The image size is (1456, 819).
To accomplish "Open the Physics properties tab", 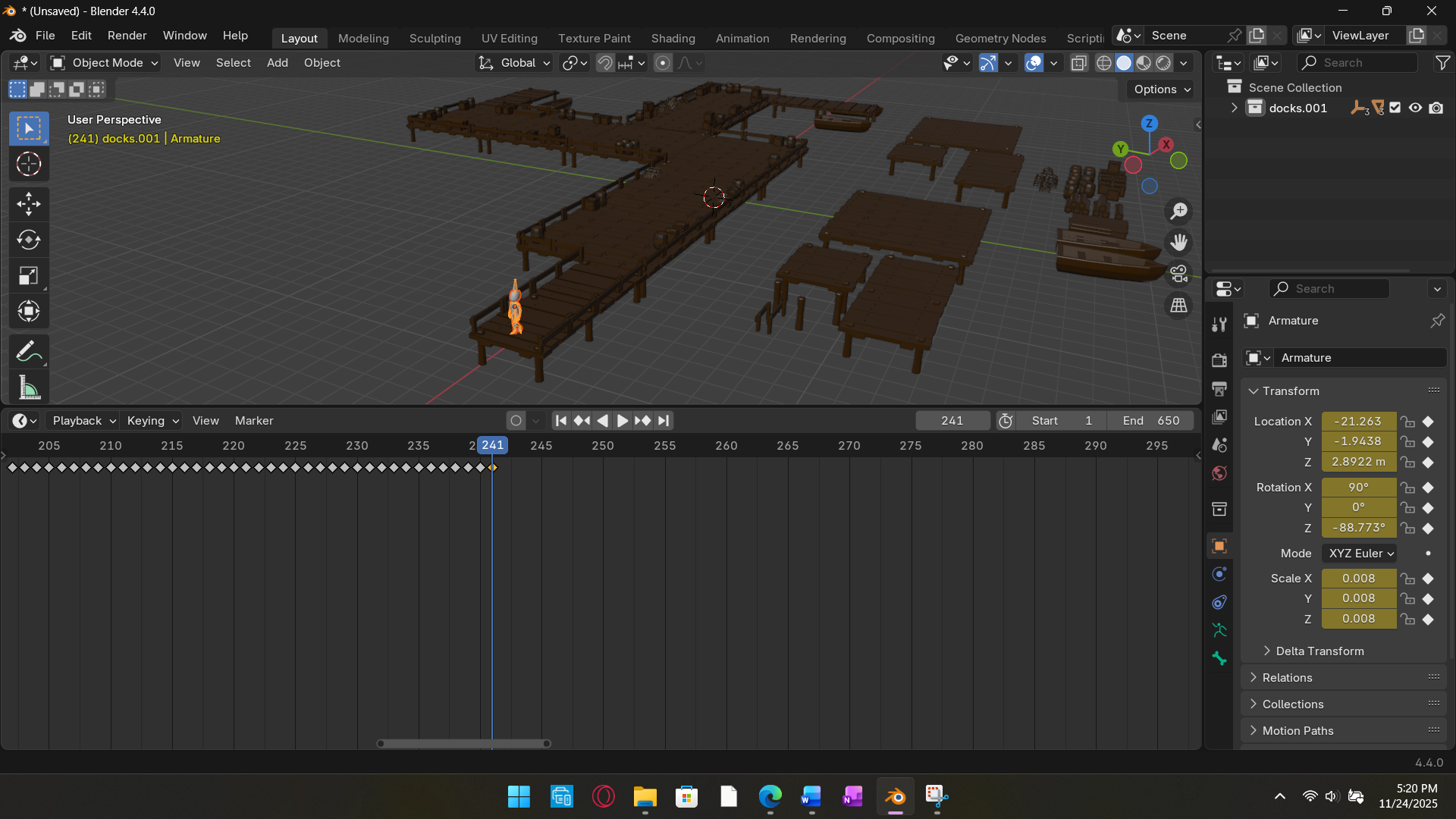I will pyautogui.click(x=1219, y=574).
